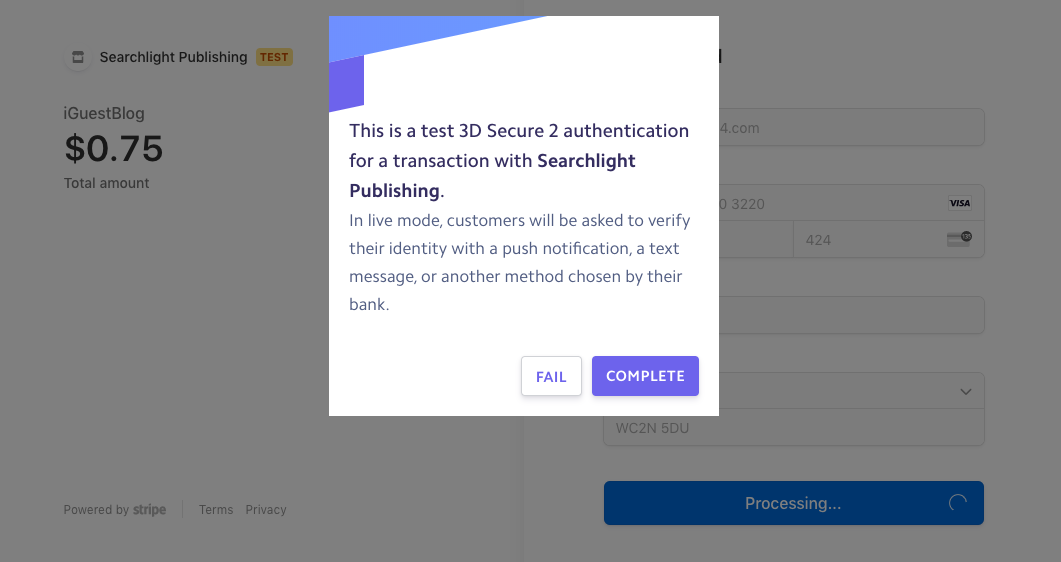Click the Processing... pay button

coord(794,503)
